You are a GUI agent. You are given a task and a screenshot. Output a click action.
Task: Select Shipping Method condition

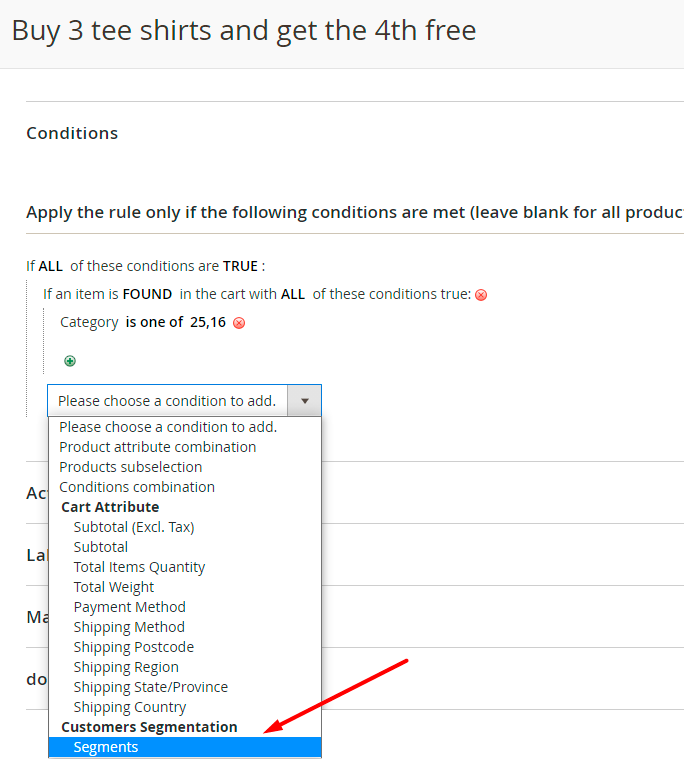[x=129, y=627]
